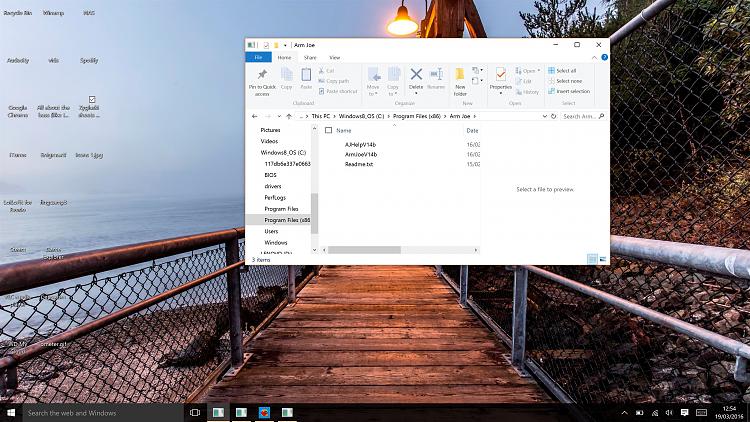The height and width of the screenshot is (422, 750).
Task: Click Select none in ribbon
Action: [x=565, y=81]
